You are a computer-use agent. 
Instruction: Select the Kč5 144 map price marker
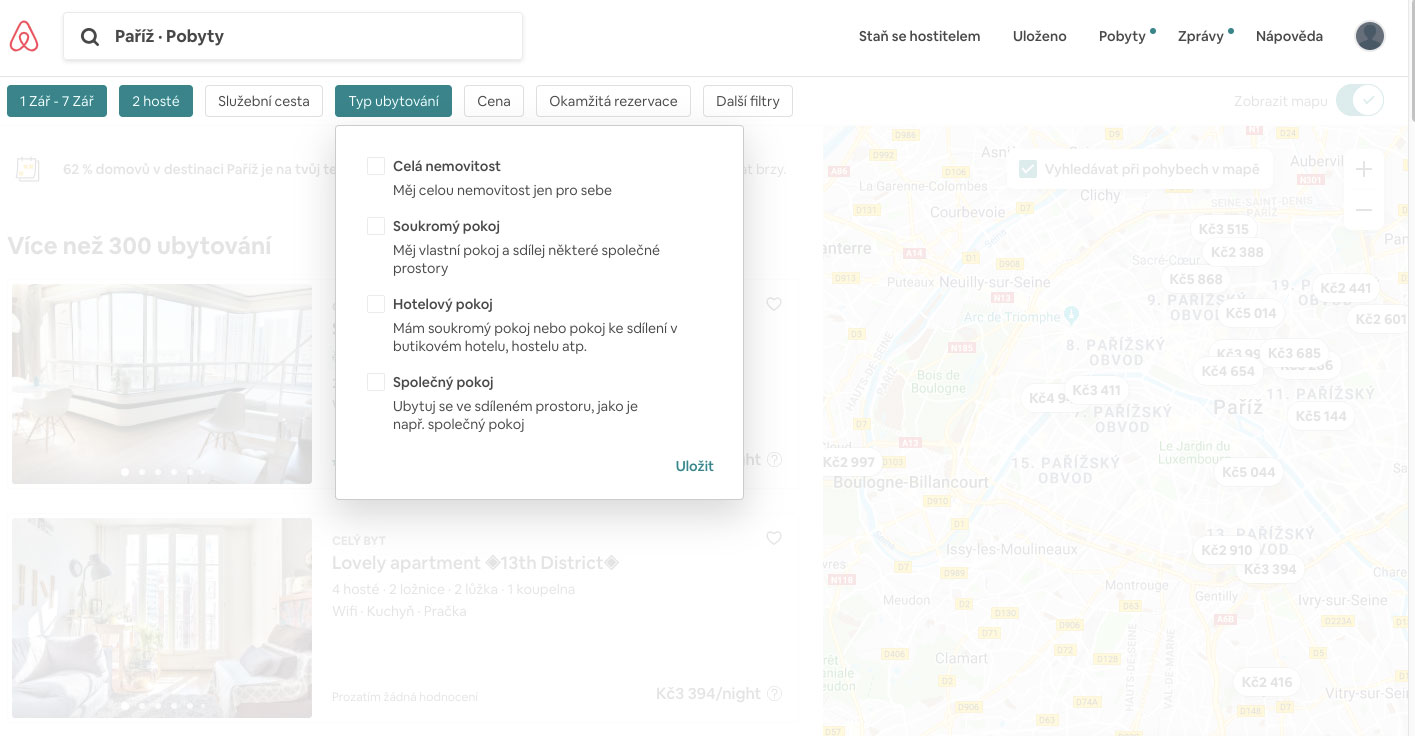[1321, 416]
